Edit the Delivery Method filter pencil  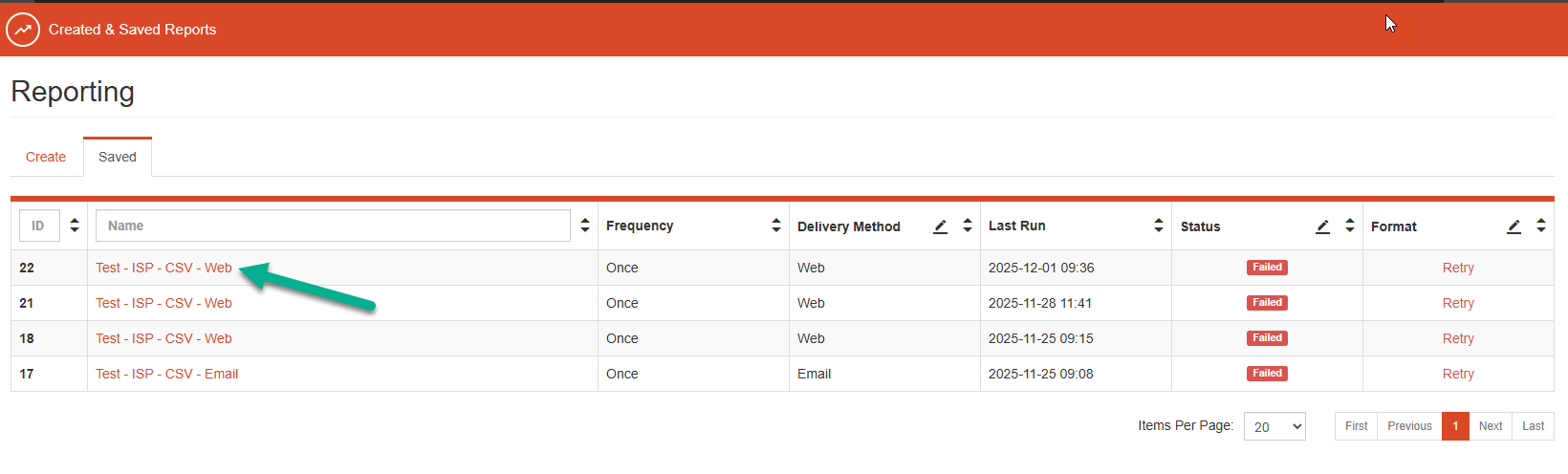coord(941,226)
